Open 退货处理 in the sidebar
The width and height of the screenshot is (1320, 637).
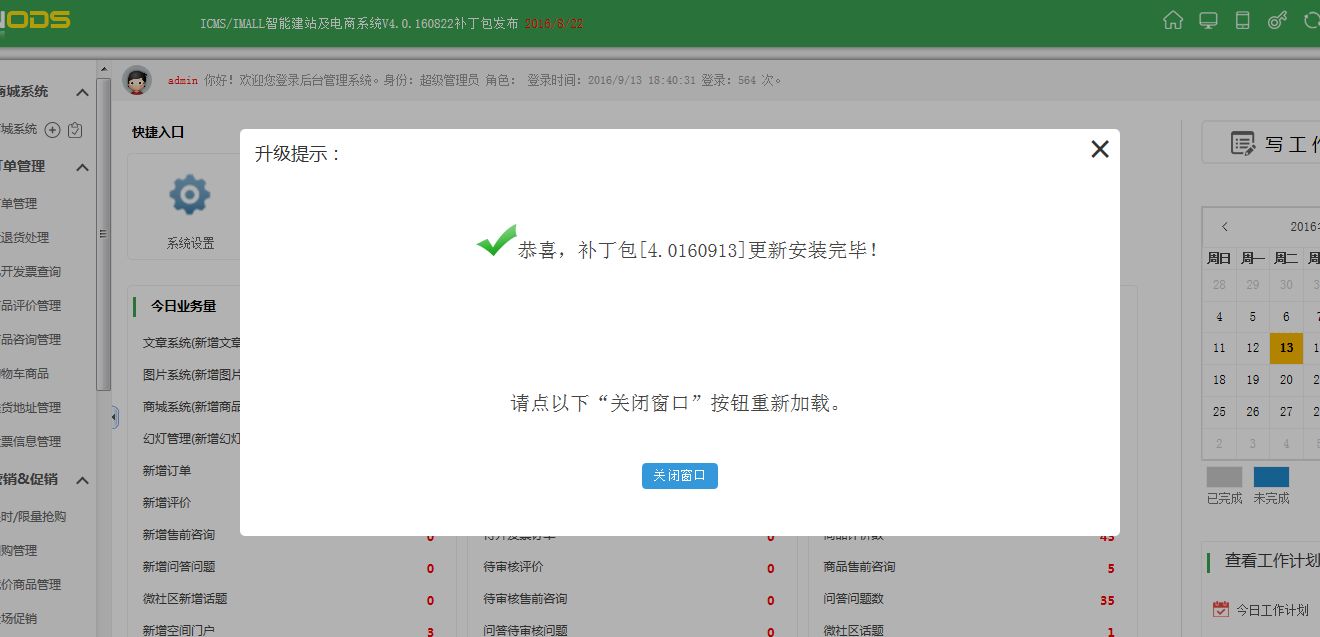click(x=25, y=238)
